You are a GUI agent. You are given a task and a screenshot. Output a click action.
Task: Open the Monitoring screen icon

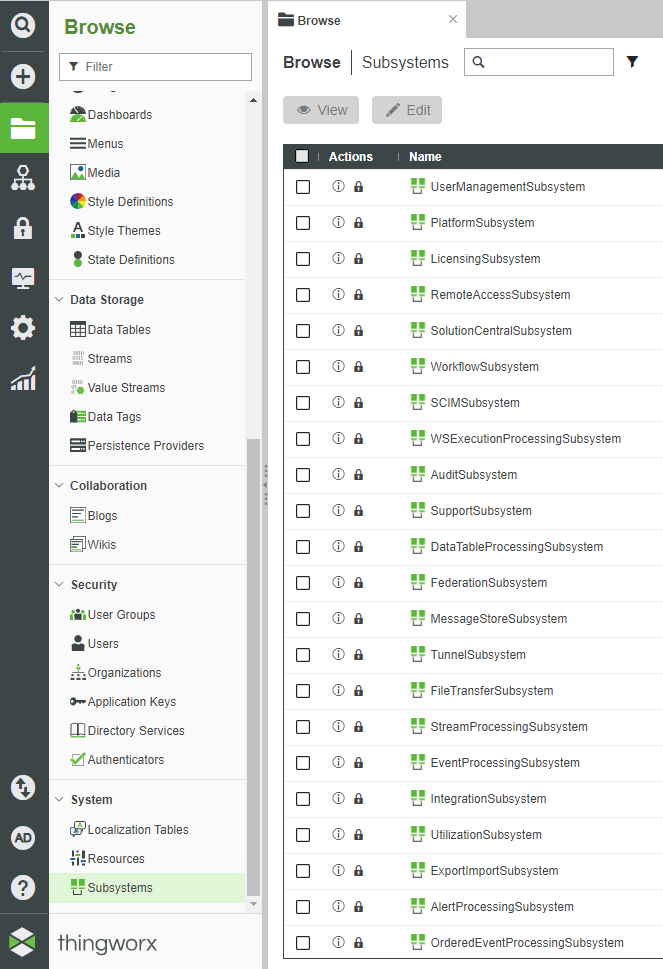(23, 278)
